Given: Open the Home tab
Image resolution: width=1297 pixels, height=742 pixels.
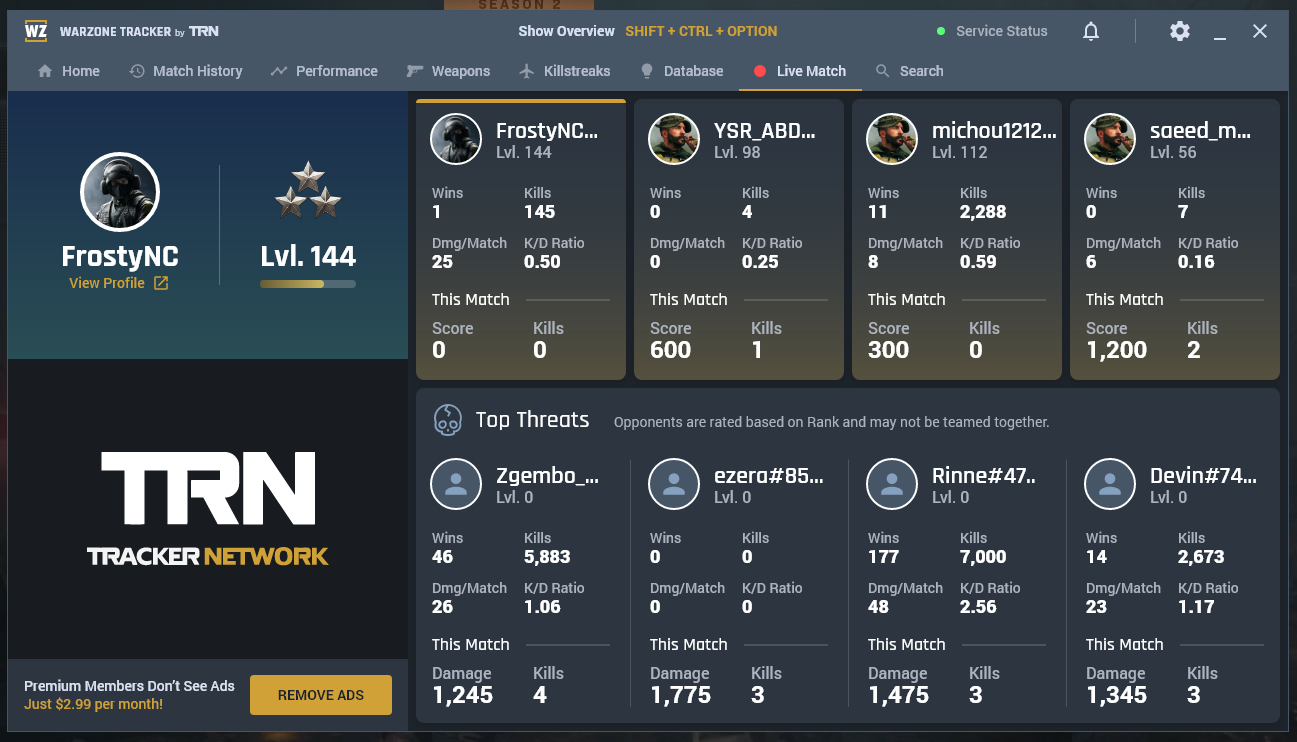Looking at the screenshot, I should point(68,71).
